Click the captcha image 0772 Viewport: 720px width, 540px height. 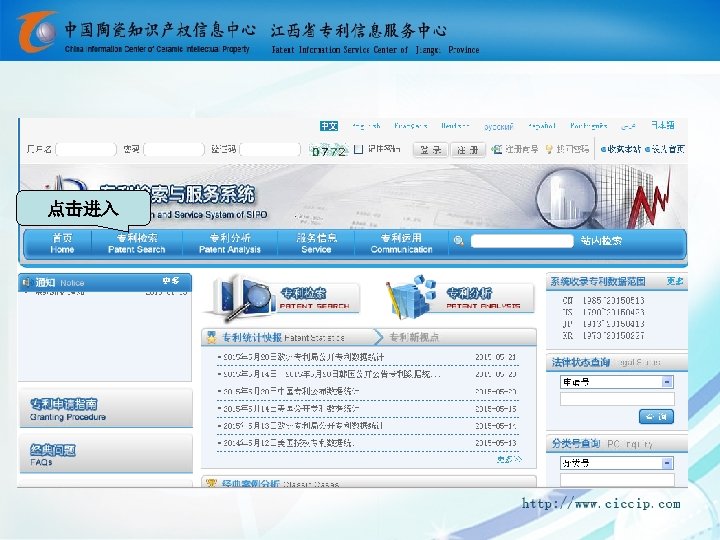point(329,151)
